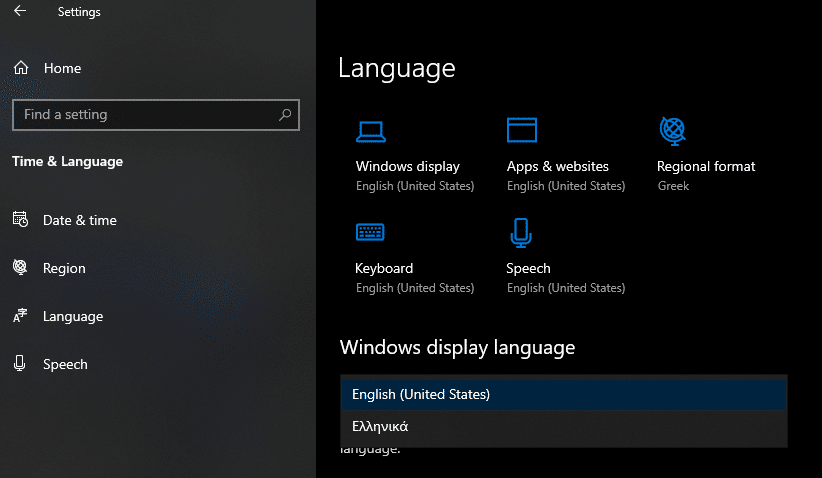The height and width of the screenshot is (478, 822).
Task: Click English (United States) under Windows display
Action: pyautogui.click(x=415, y=186)
